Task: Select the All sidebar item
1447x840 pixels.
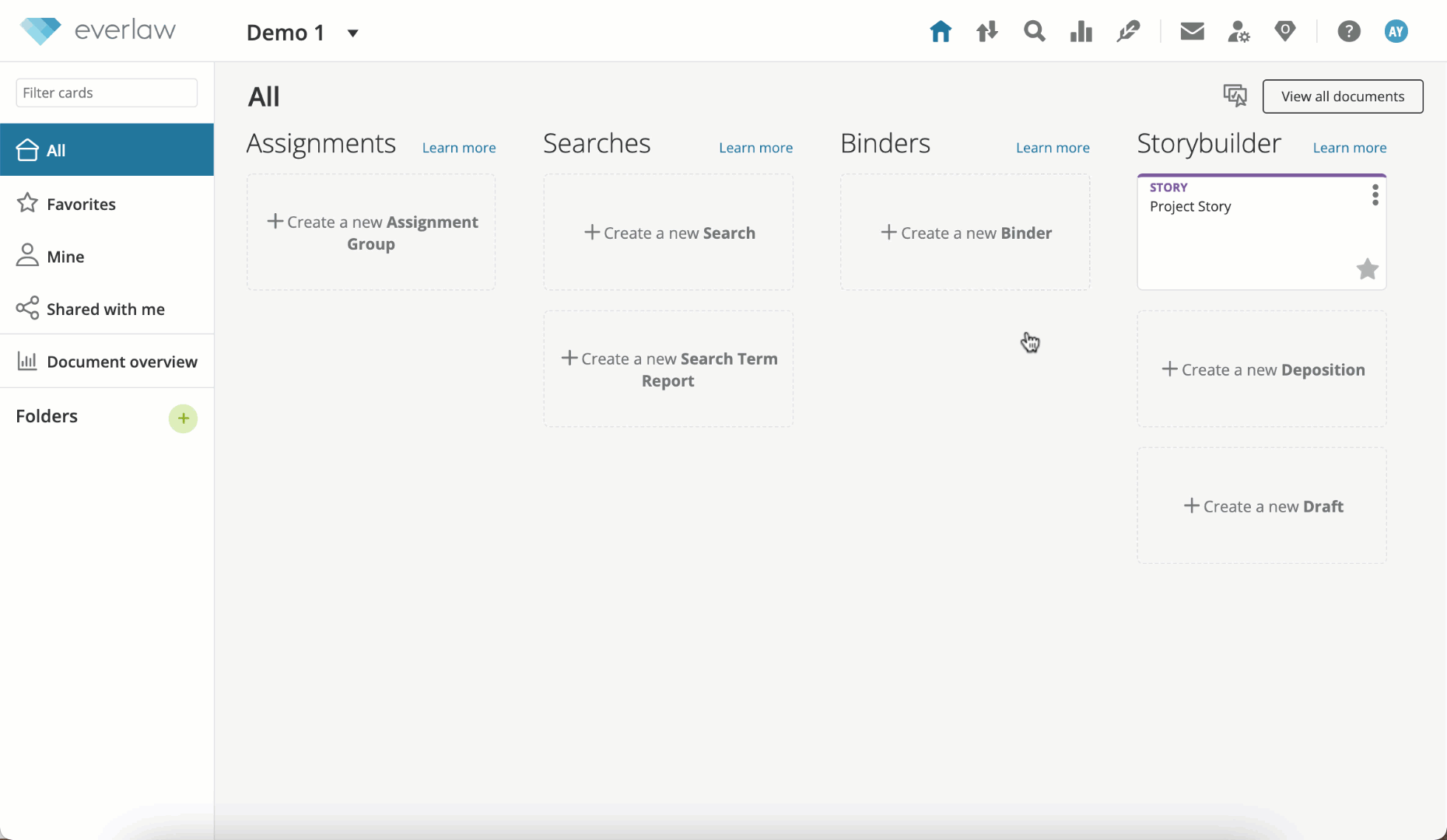Action: pos(107,150)
